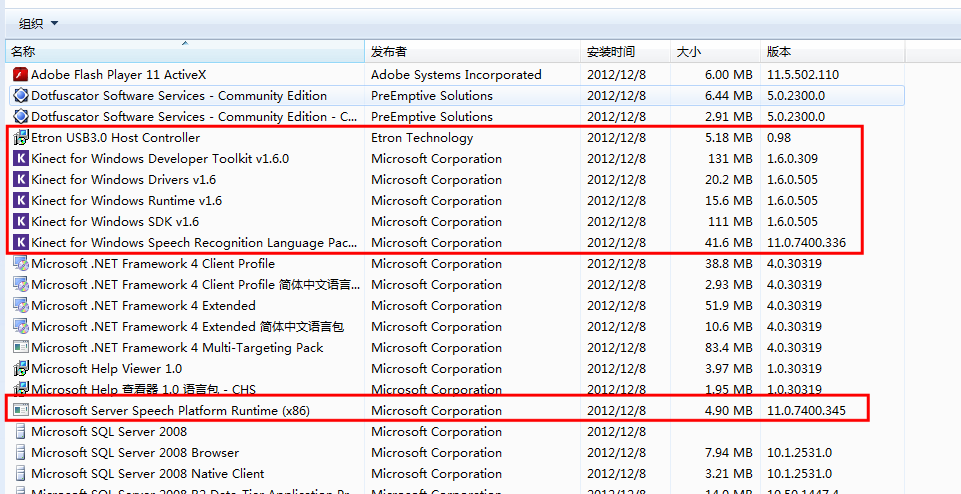Screen dimensions: 961x494
Task: Click the Microsoft Help 查看器 语言包 icon
Action: click(x=21, y=389)
